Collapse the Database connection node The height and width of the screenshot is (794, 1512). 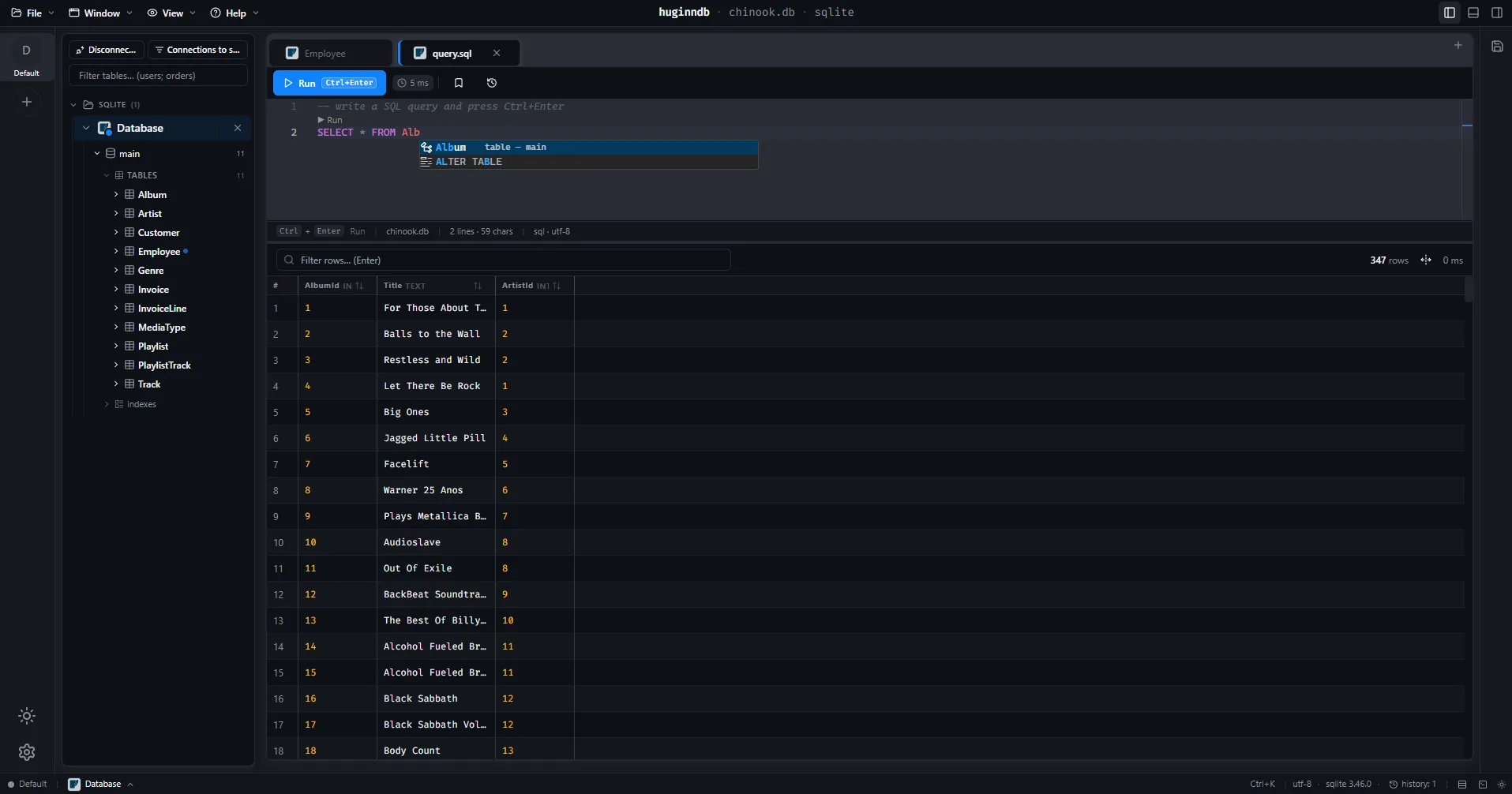(x=86, y=128)
